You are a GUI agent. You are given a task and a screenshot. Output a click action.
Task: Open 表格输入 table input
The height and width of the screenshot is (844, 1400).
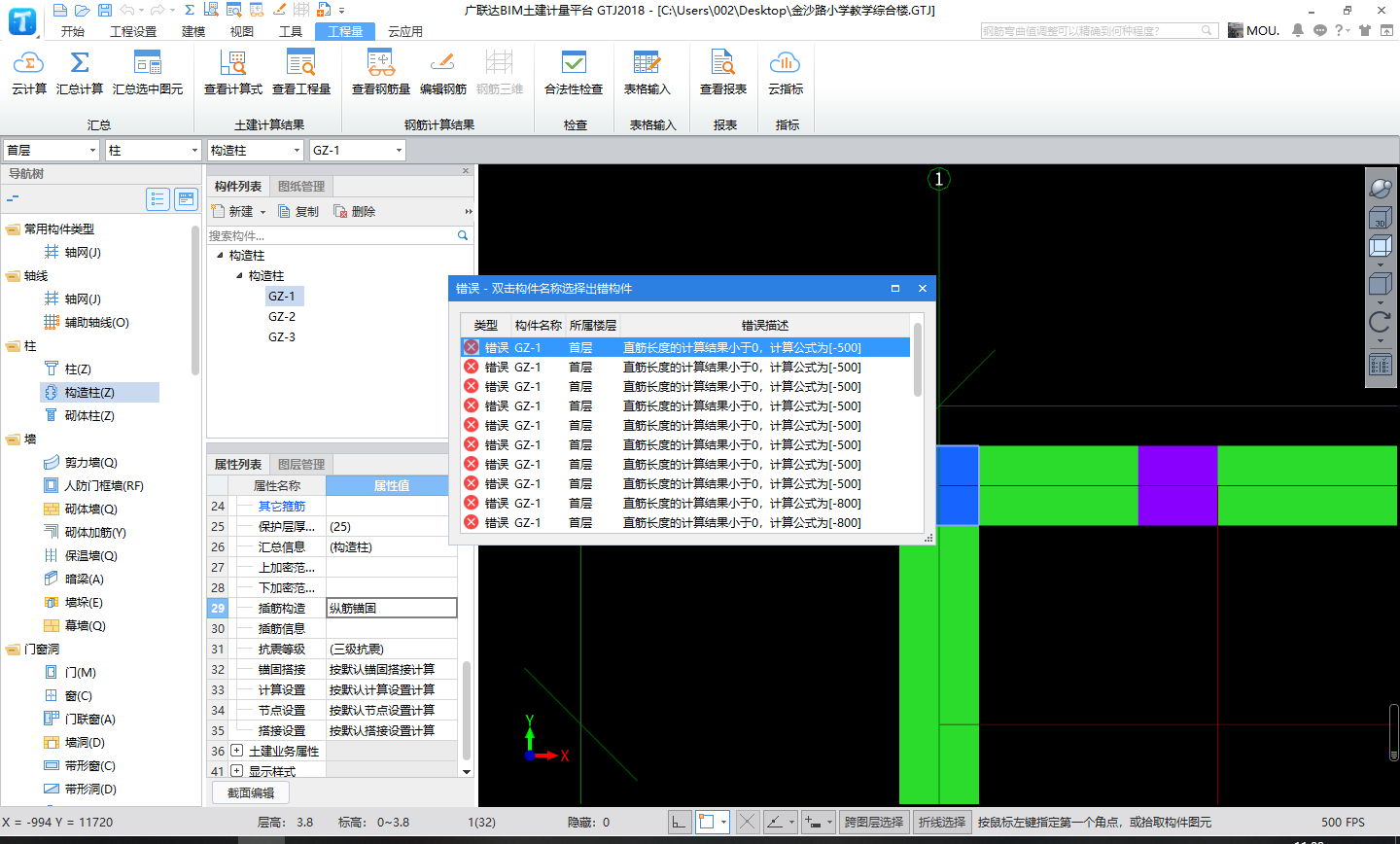click(647, 73)
